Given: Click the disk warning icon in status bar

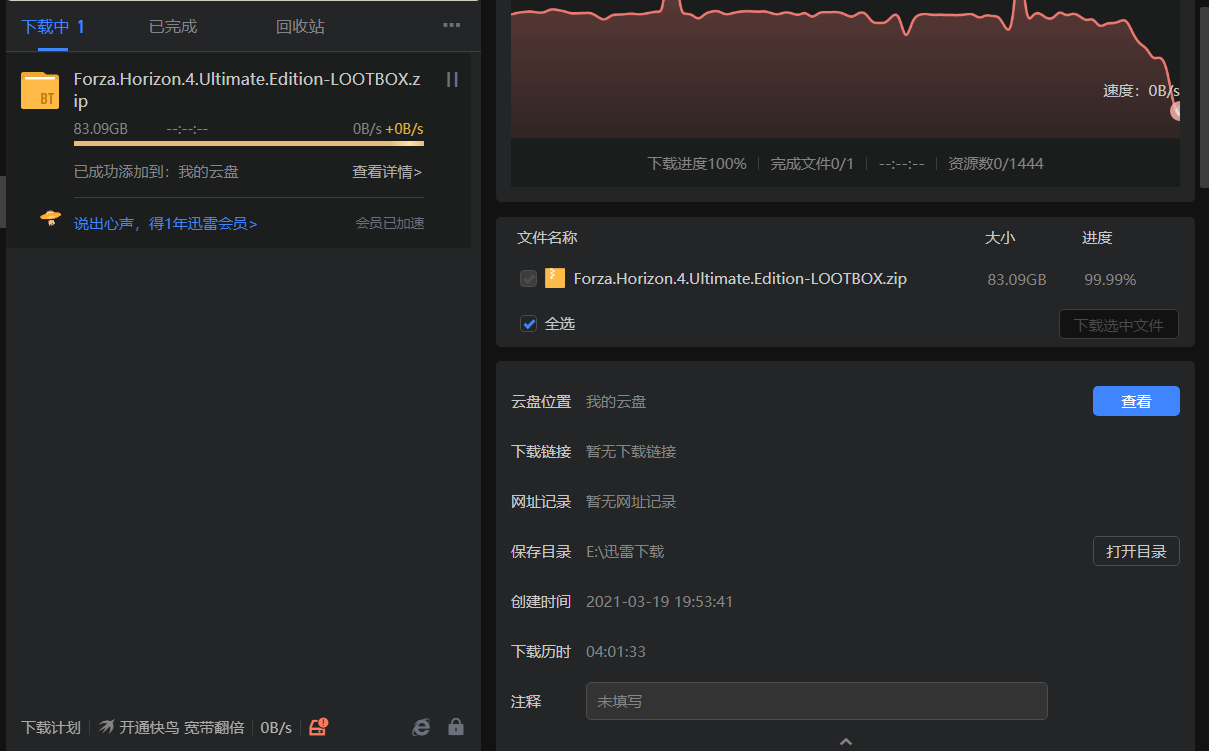Looking at the screenshot, I should (x=318, y=727).
